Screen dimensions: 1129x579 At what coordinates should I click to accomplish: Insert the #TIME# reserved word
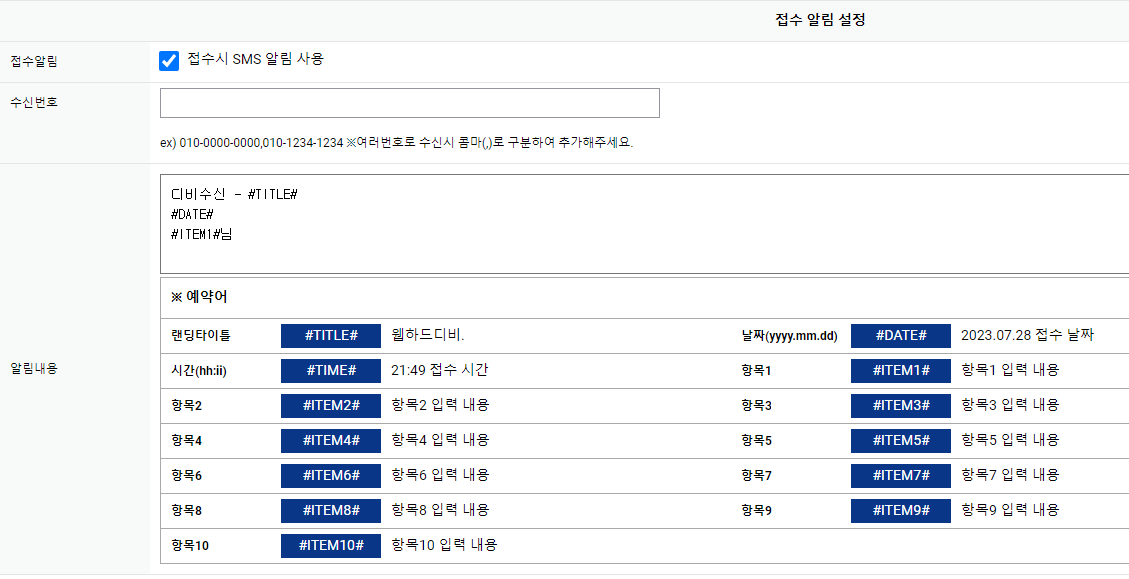[x=331, y=370]
